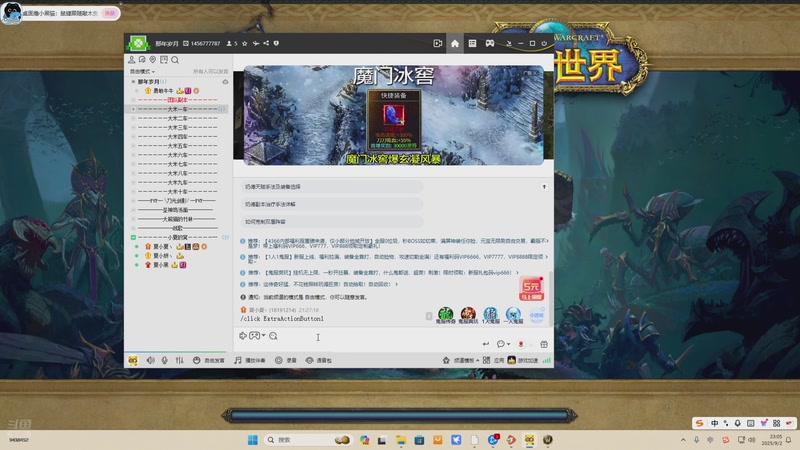Click the 5元 red coupon badge
Screen dimensions: 800x450
click(x=531, y=289)
